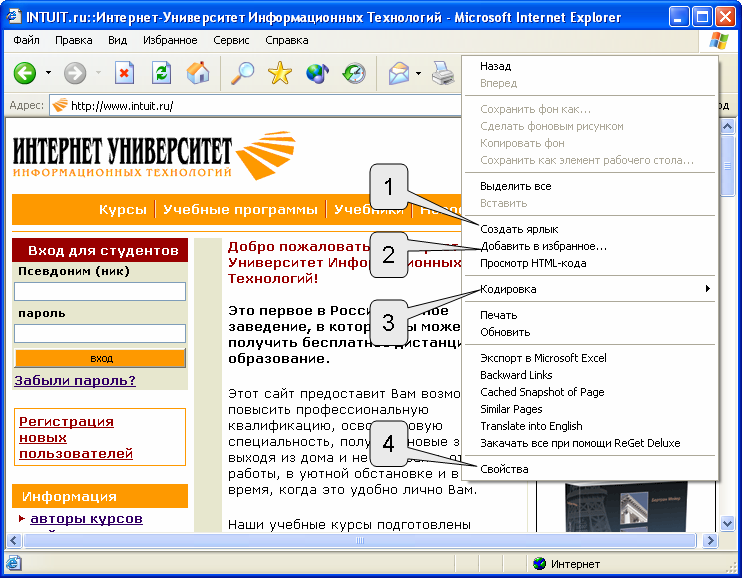
Task: Open Регистрация новых пользователей link
Action: pos(76,437)
